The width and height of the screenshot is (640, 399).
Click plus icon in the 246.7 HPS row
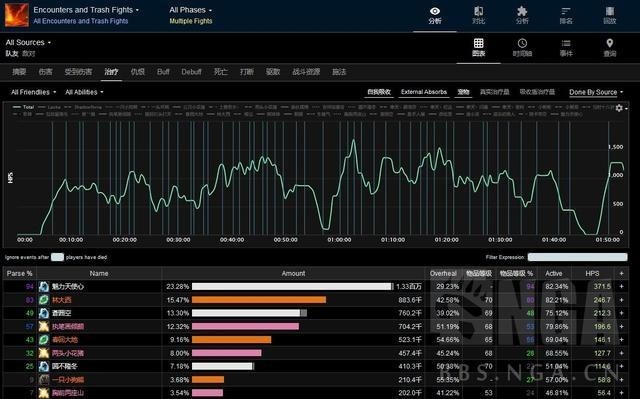click(x=622, y=300)
